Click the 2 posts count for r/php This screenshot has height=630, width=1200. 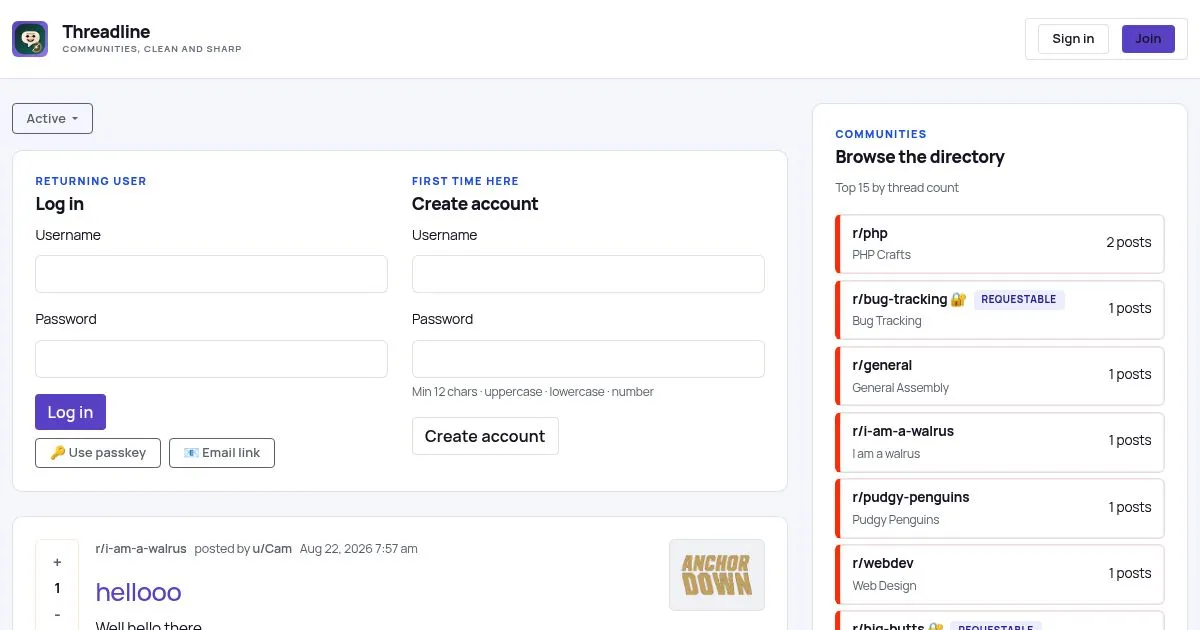1129,242
